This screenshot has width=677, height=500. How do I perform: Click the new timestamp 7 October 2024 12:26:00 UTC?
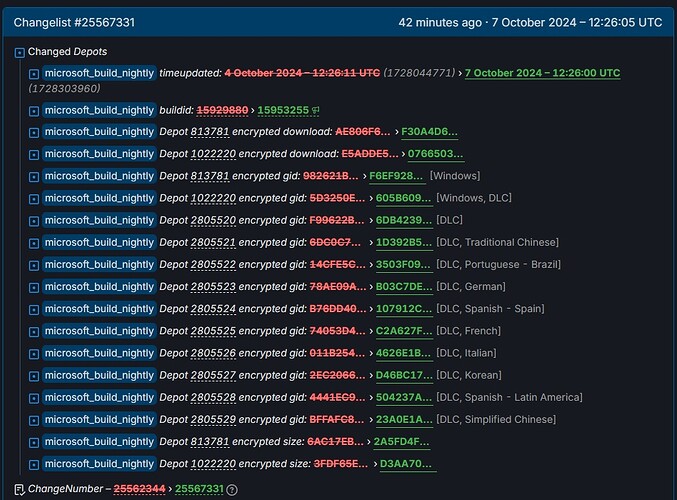click(542, 73)
